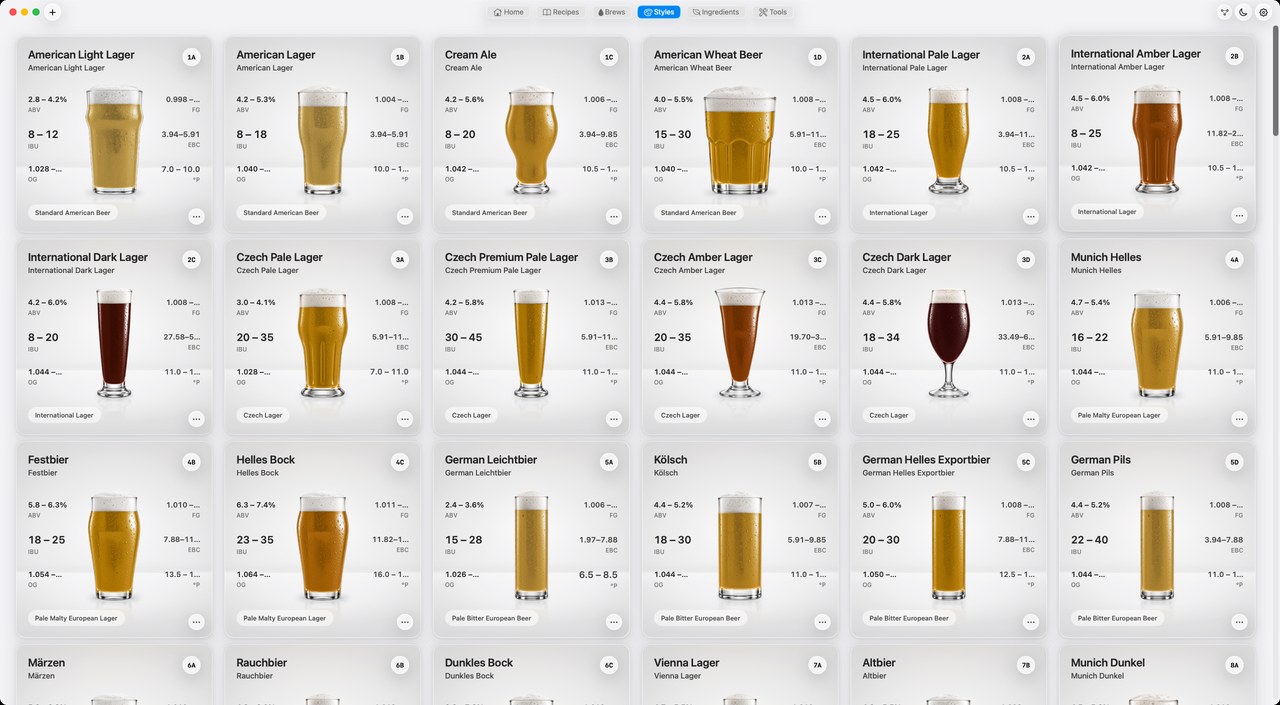Open settings via the gear icon
Viewport: 1280px width, 705px height.
pos(1263,12)
